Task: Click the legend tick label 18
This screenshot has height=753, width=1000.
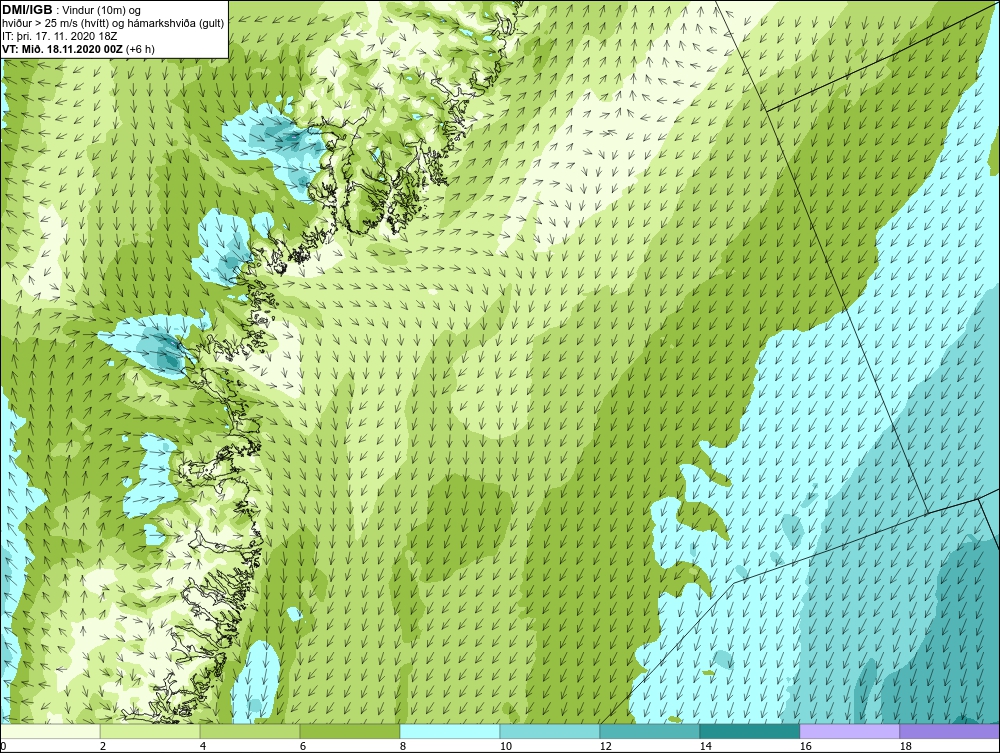Action: 906,747
